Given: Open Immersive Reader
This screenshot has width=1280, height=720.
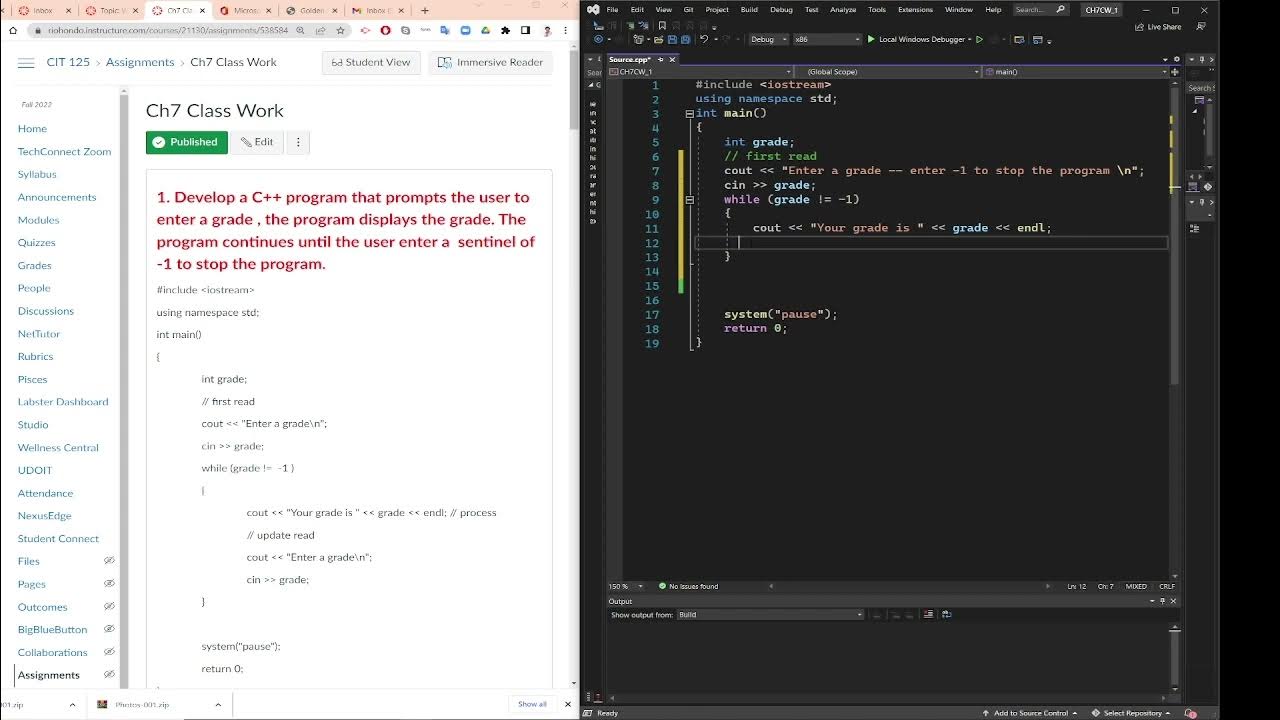Looking at the screenshot, I should (492, 62).
